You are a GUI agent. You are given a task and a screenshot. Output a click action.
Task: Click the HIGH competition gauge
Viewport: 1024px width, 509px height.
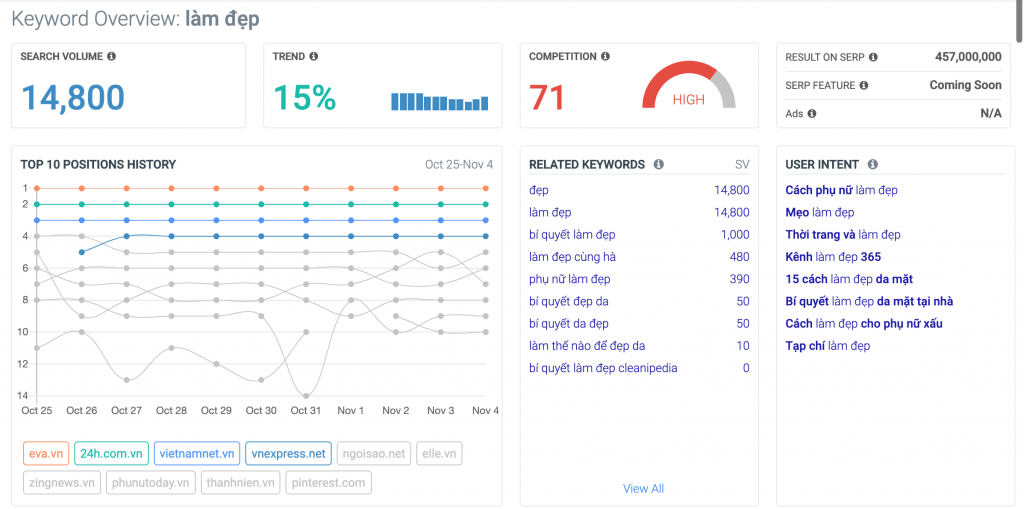[x=688, y=91]
